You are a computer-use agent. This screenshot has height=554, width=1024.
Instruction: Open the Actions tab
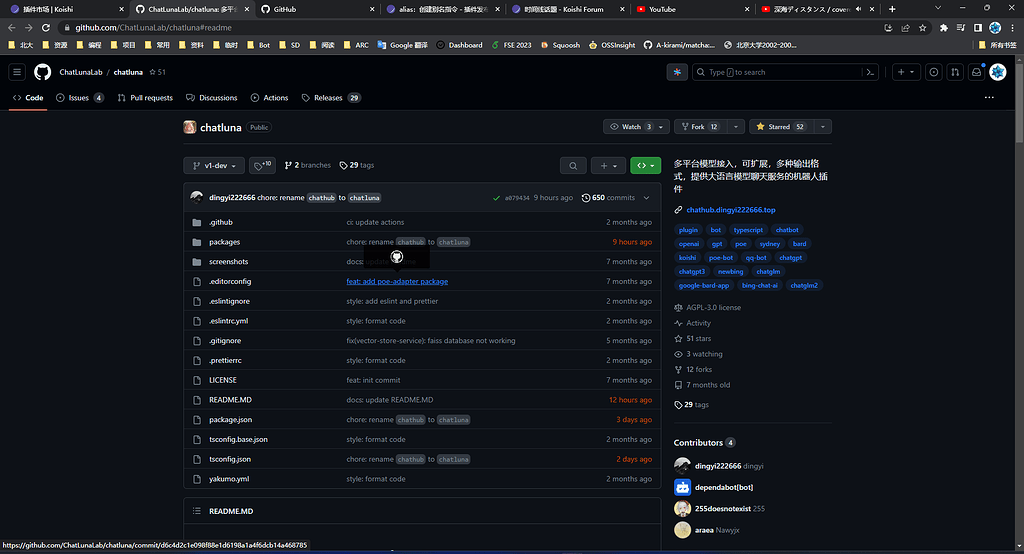(x=269, y=98)
